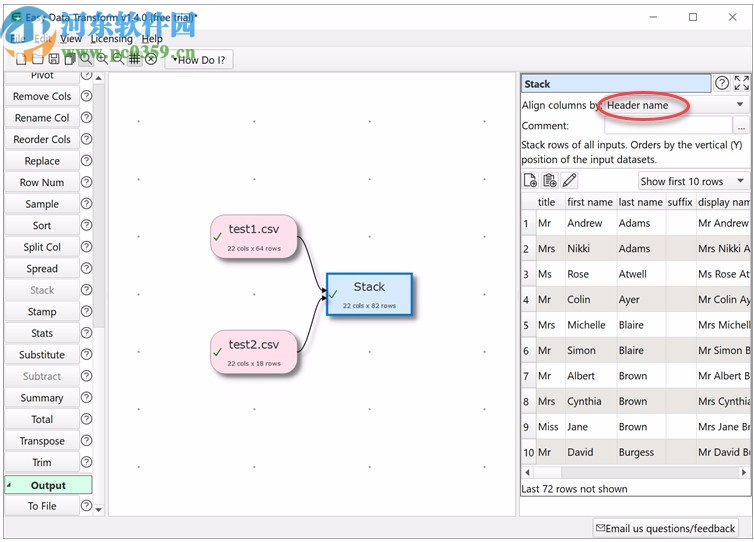Click the pencil edit icon above table

[569, 181]
